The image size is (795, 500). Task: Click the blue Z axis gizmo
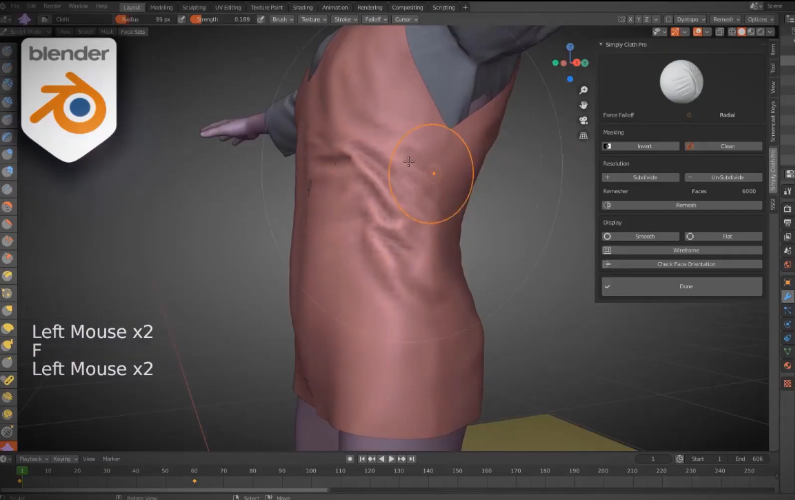570,47
